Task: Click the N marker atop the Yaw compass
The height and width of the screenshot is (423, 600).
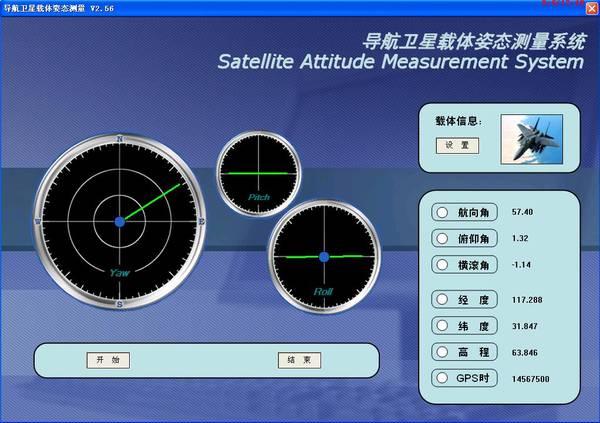Action: [119, 139]
